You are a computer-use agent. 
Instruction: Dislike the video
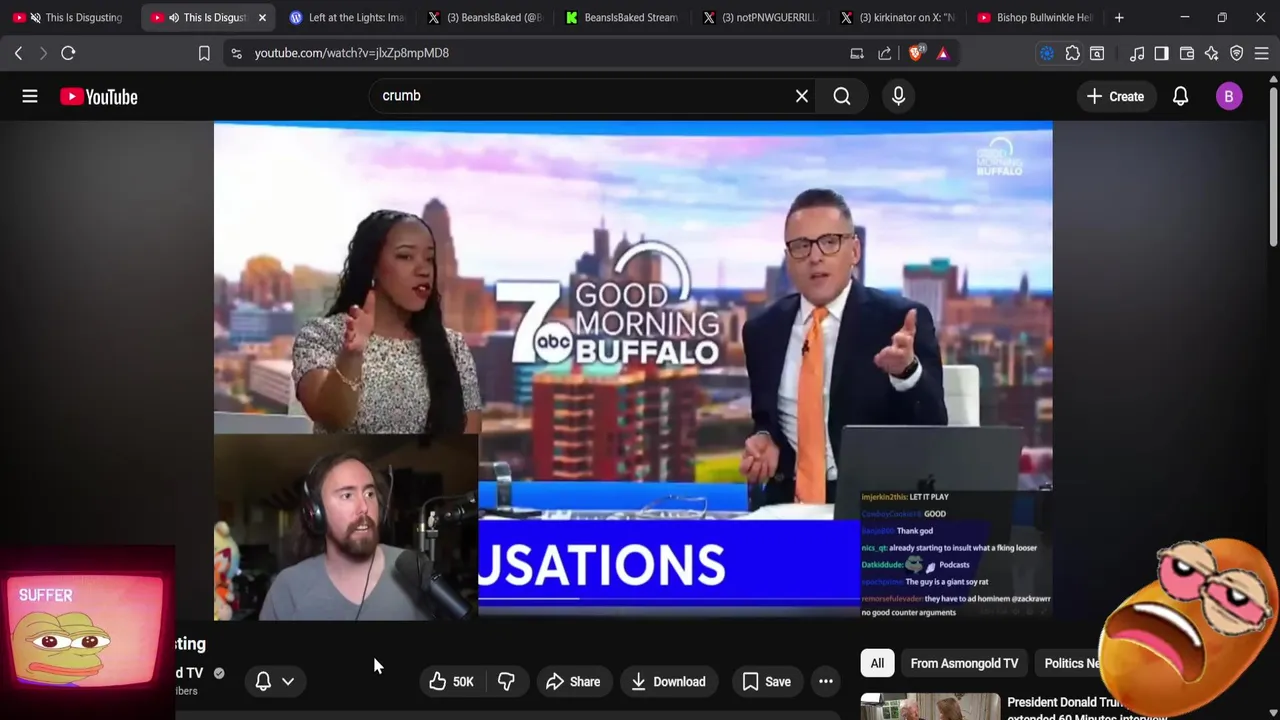[x=507, y=682]
